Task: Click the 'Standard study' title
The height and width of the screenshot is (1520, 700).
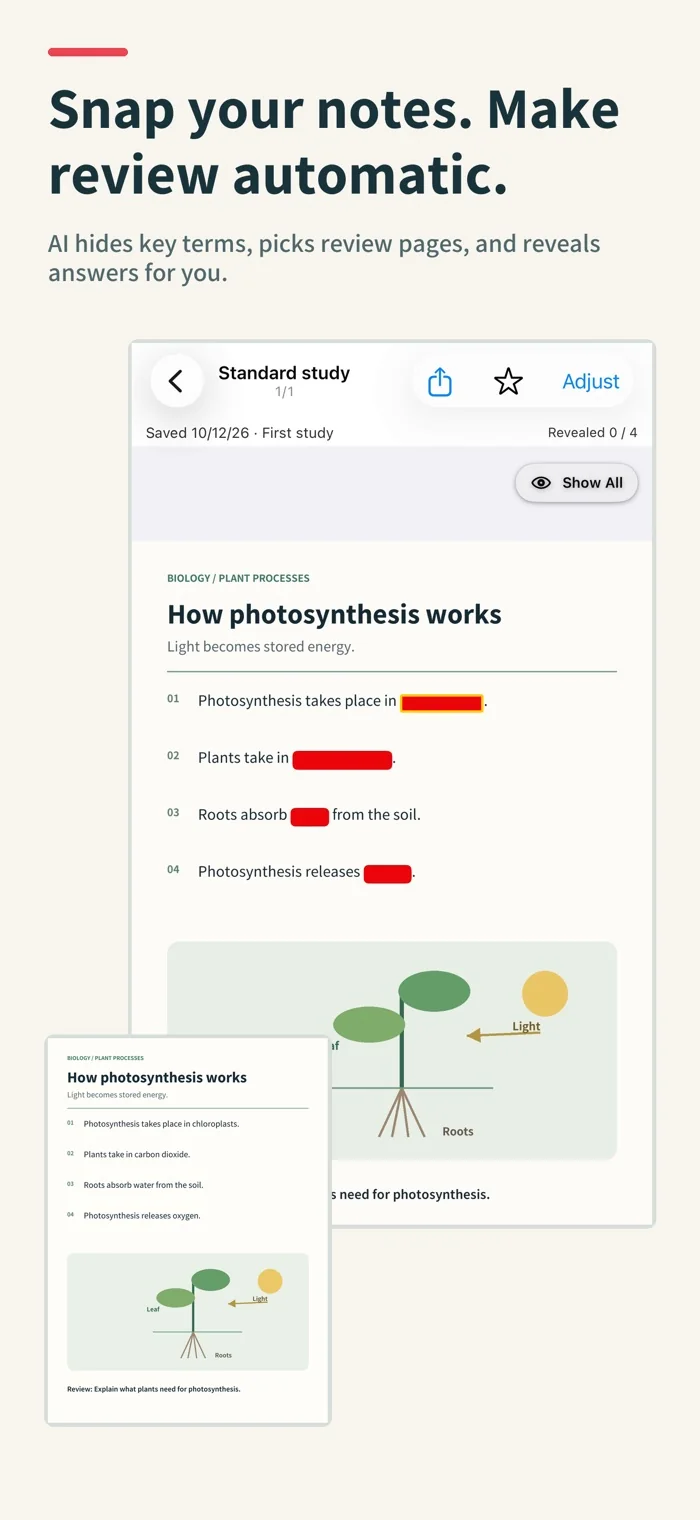Action: pyautogui.click(x=284, y=373)
